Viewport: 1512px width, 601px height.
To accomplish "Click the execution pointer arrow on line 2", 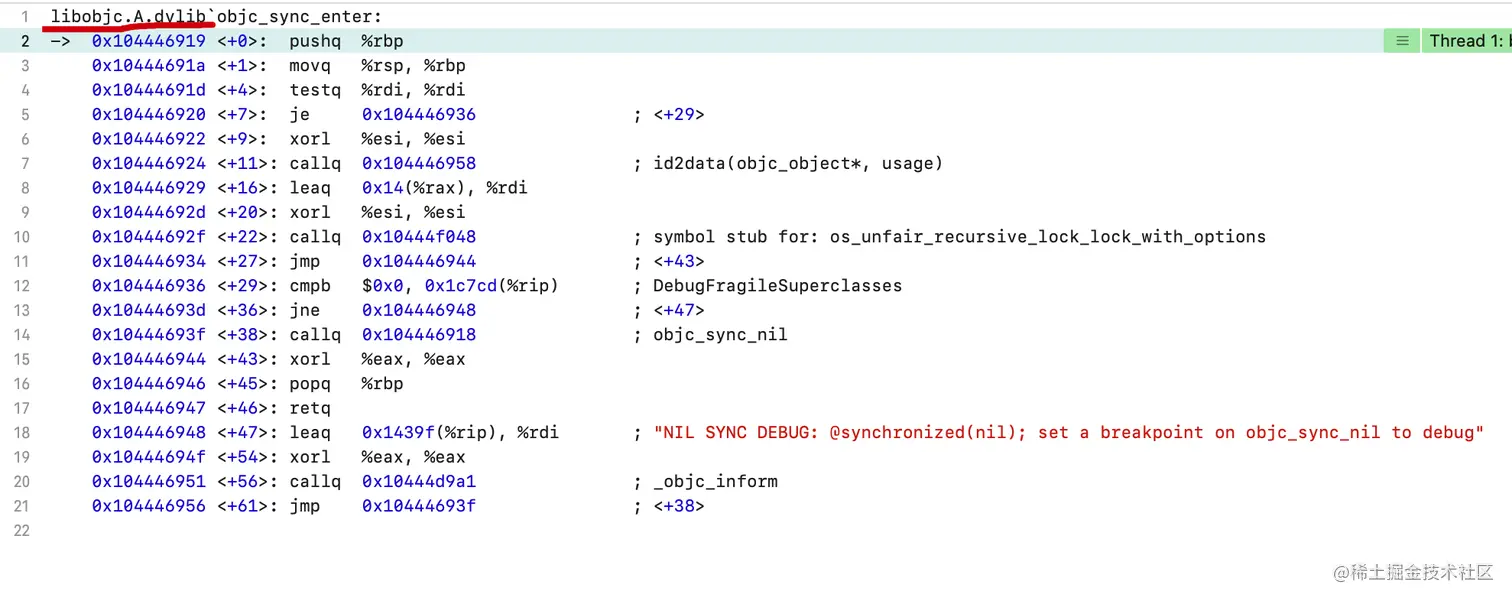I will point(59,40).
